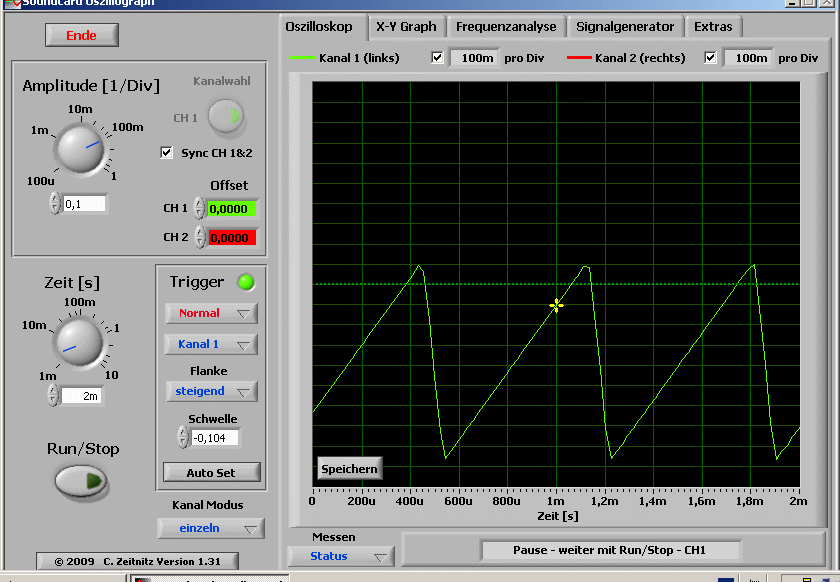
Task: Click the Speichern button
Action: tap(350, 469)
